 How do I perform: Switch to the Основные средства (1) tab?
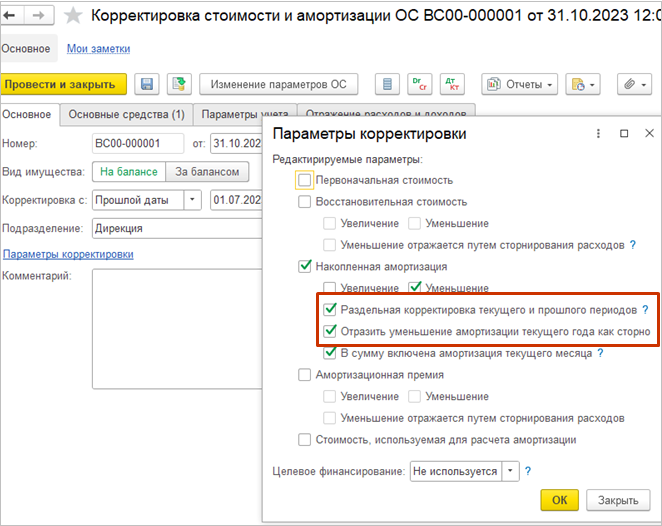[125, 115]
